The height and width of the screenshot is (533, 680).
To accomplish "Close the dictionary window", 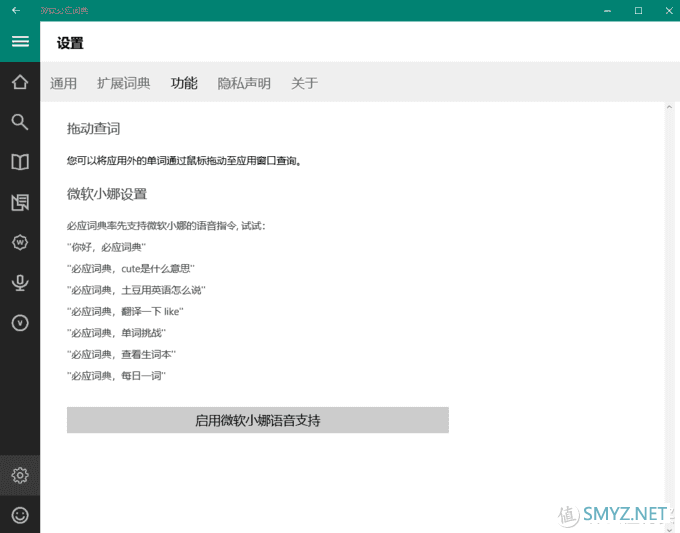I will click(x=669, y=10).
